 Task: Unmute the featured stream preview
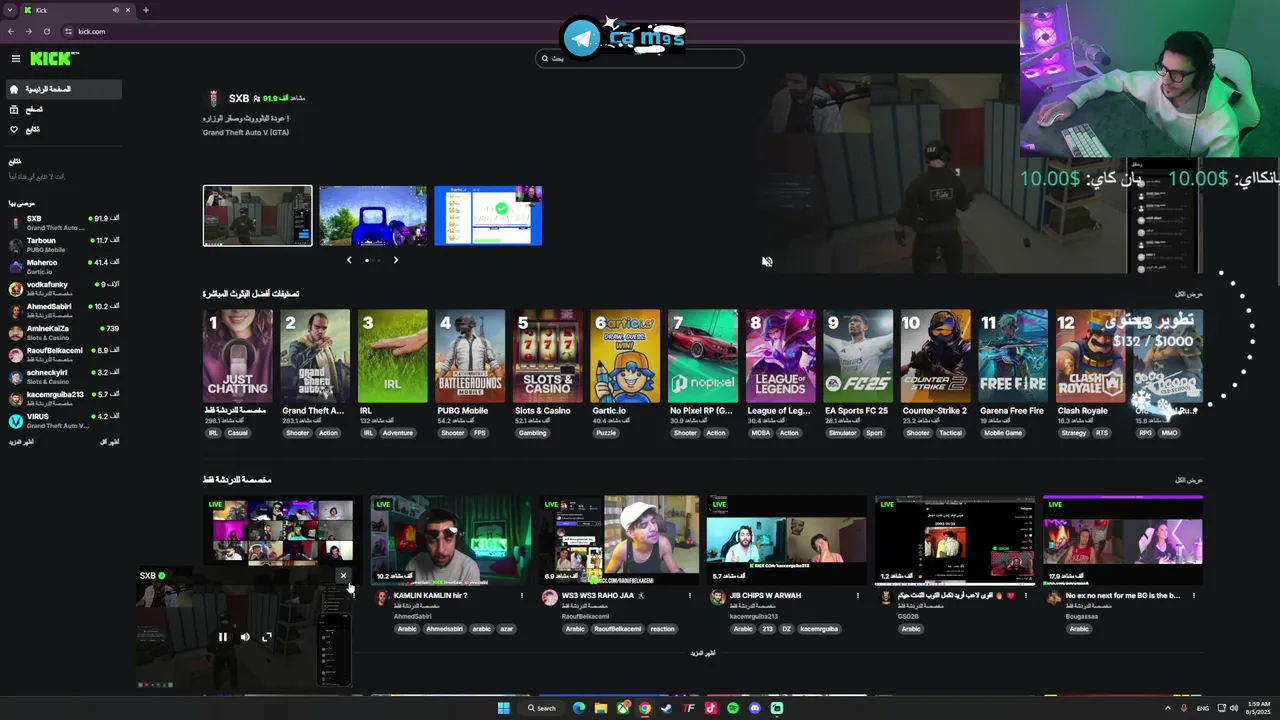(x=767, y=262)
